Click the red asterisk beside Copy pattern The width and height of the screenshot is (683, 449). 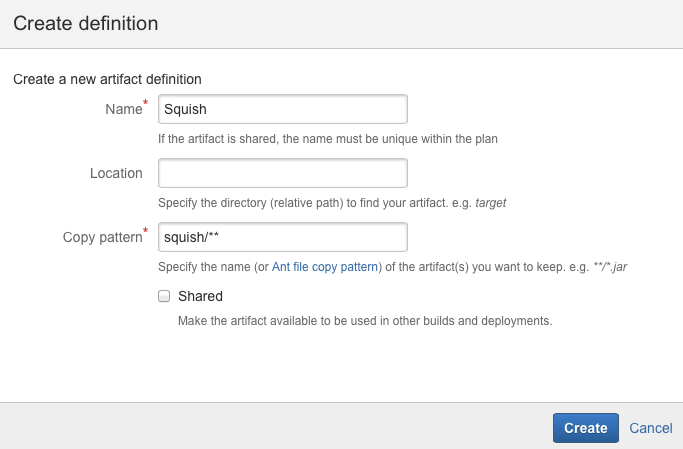coord(146,231)
